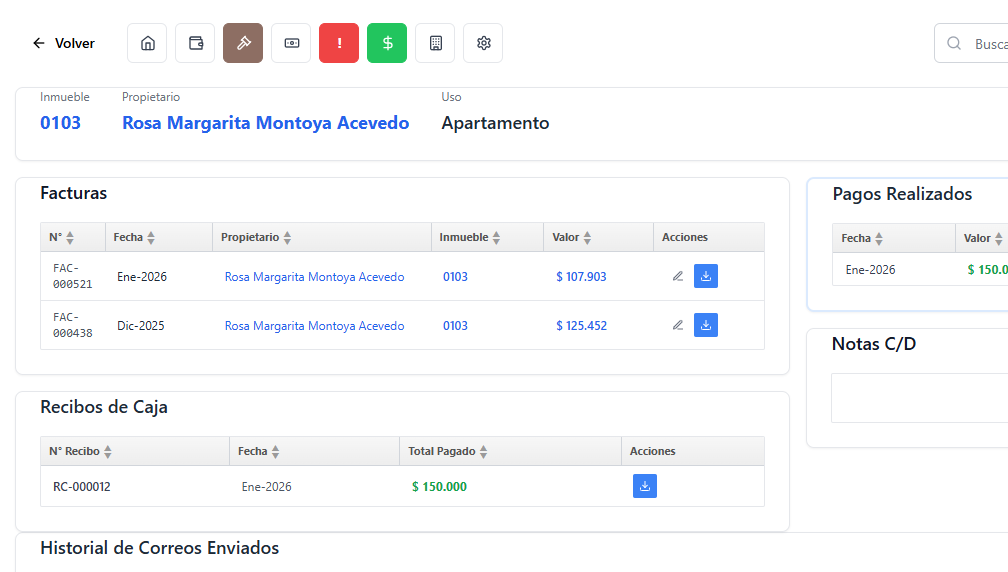Click the search input field
This screenshot has height=572, width=1008.
985,43
